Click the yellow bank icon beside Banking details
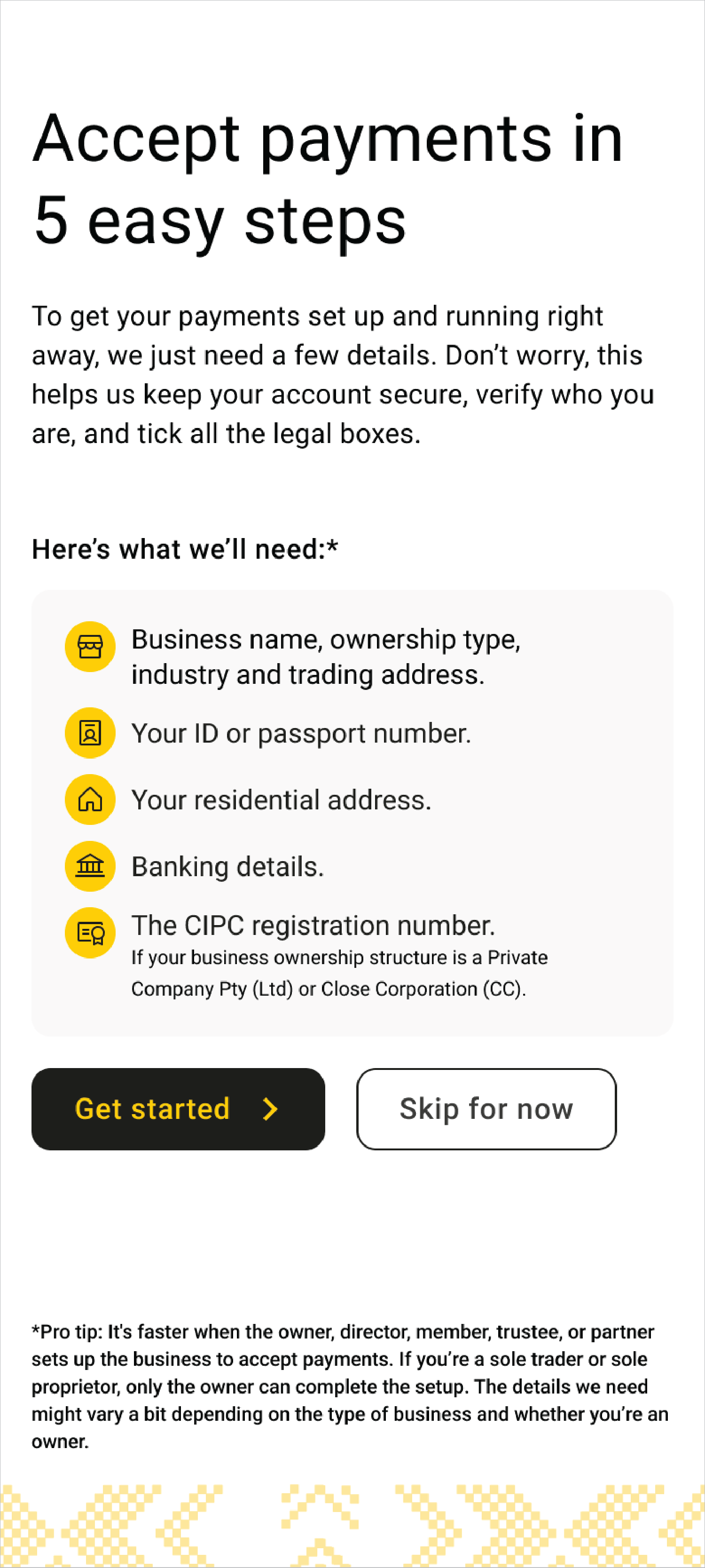705x1568 pixels. (x=90, y=866)
